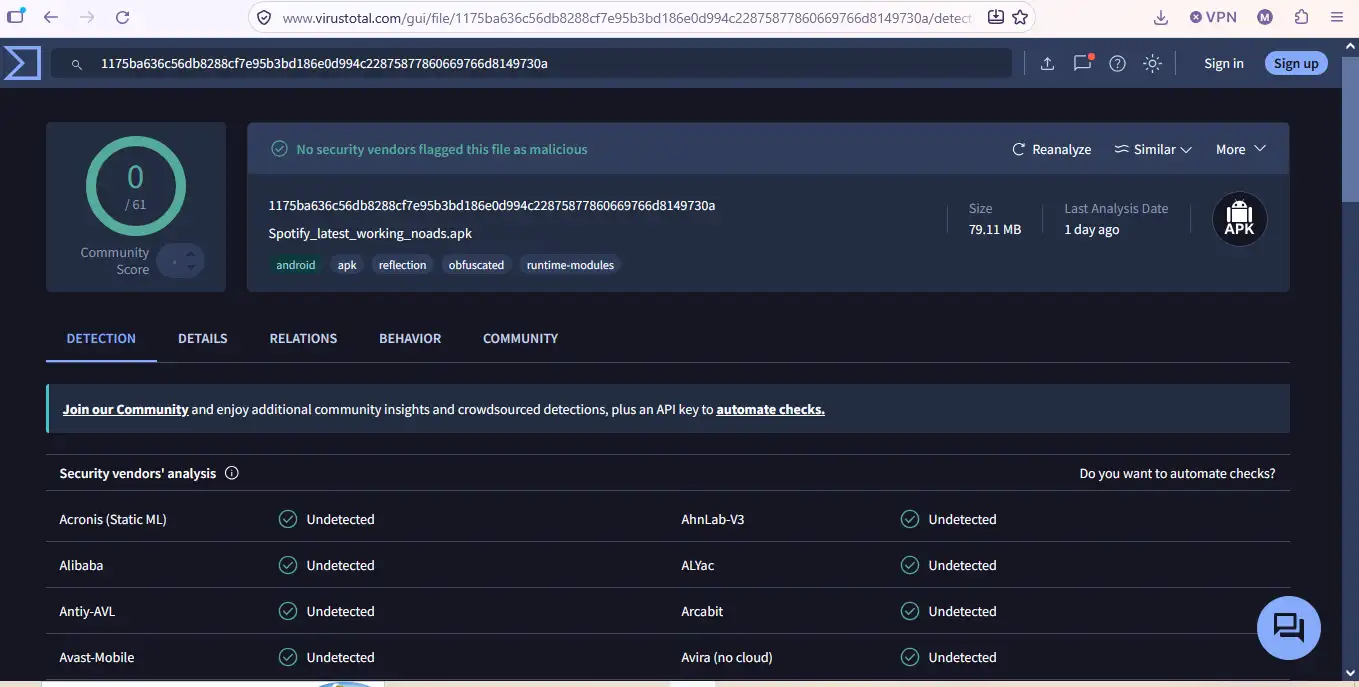The image size is (1359, 687).
Task: Click the Antiy-AVL vendor name
Action: [x=87, y=611]
